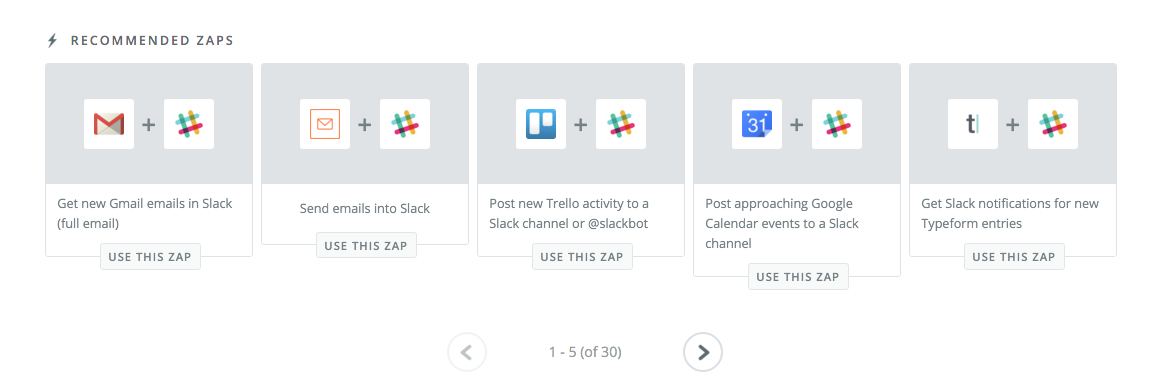Go to previous page of zaps

(467, 352)
